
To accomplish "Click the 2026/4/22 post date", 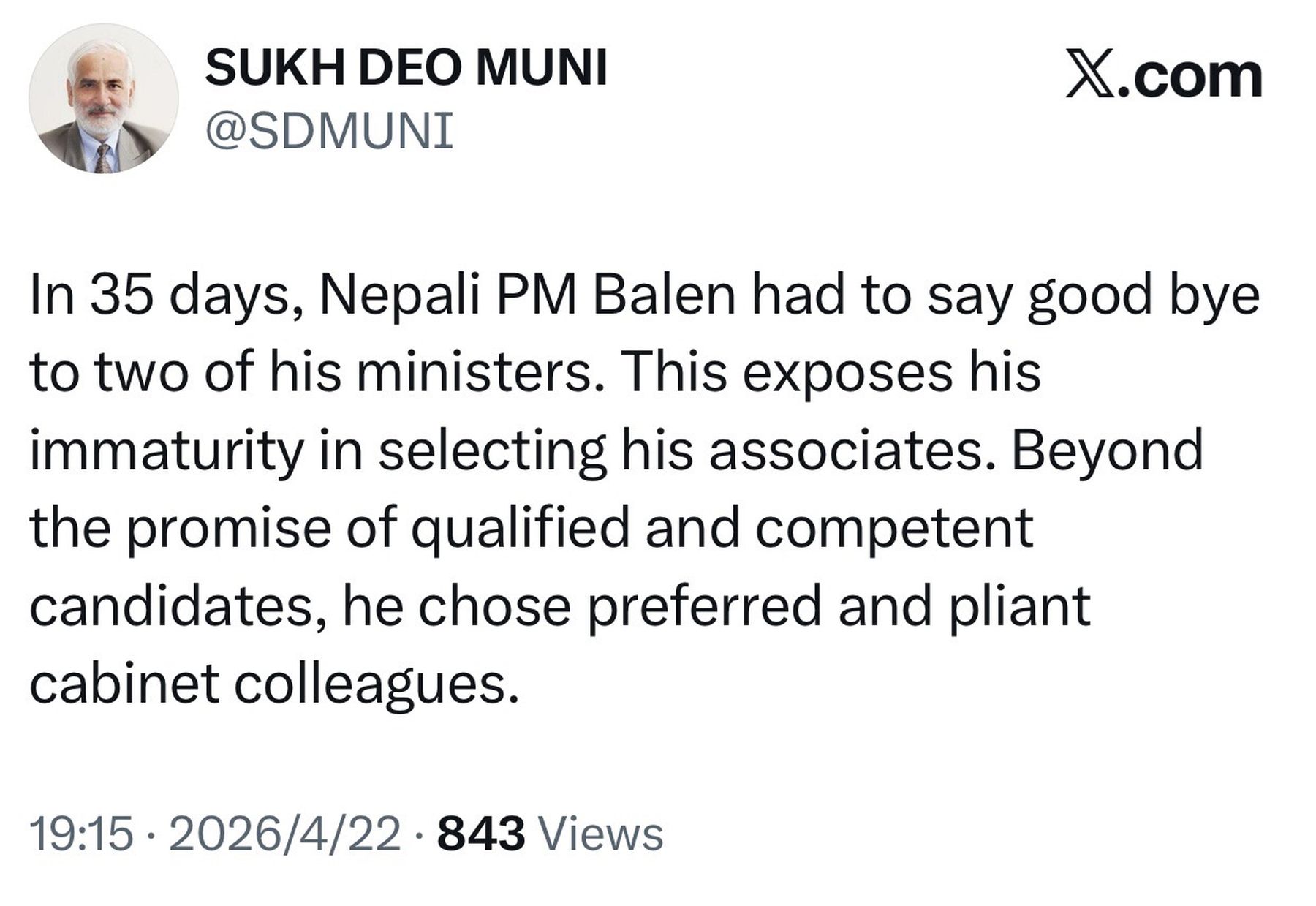I will tap(285, 834).
